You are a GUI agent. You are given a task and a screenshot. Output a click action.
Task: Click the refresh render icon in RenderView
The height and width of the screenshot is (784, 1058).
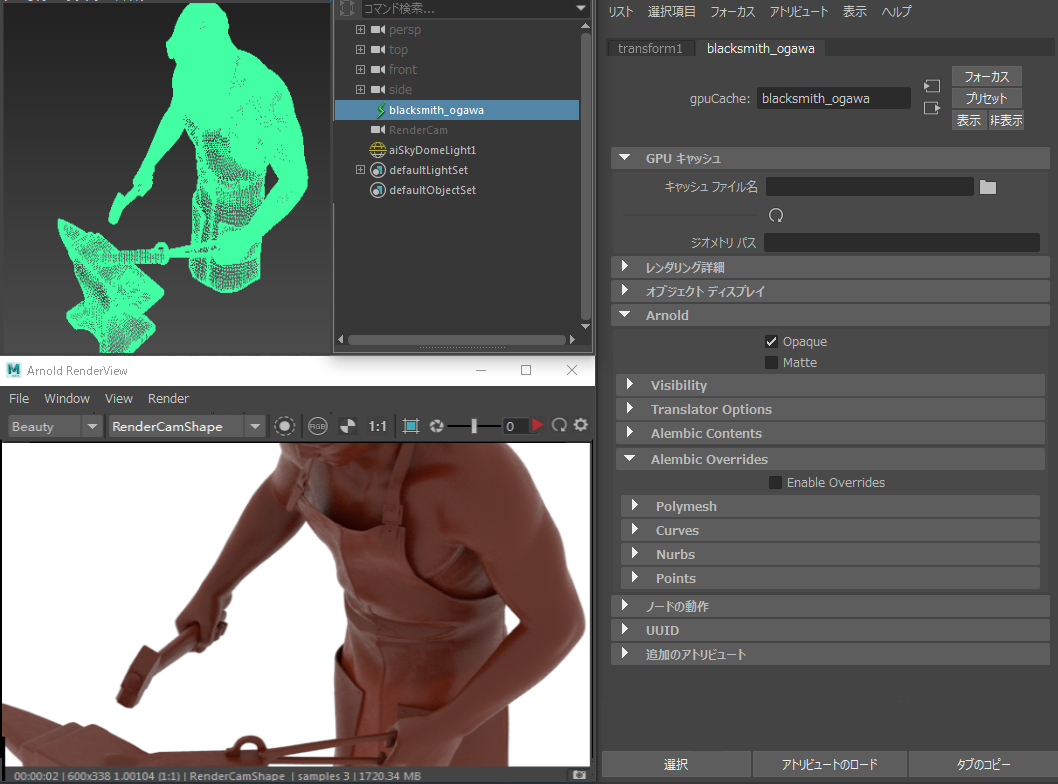tap(559, 425)
